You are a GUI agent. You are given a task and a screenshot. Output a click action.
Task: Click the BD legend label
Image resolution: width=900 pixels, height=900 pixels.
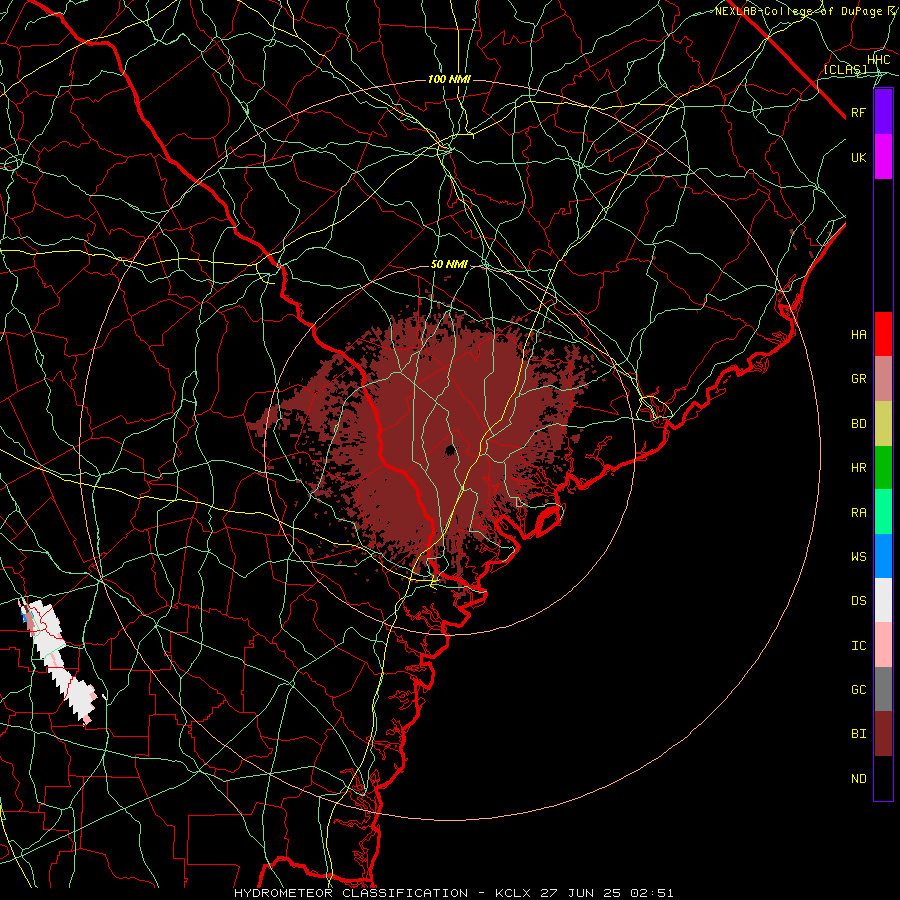(x=859, y=424)
